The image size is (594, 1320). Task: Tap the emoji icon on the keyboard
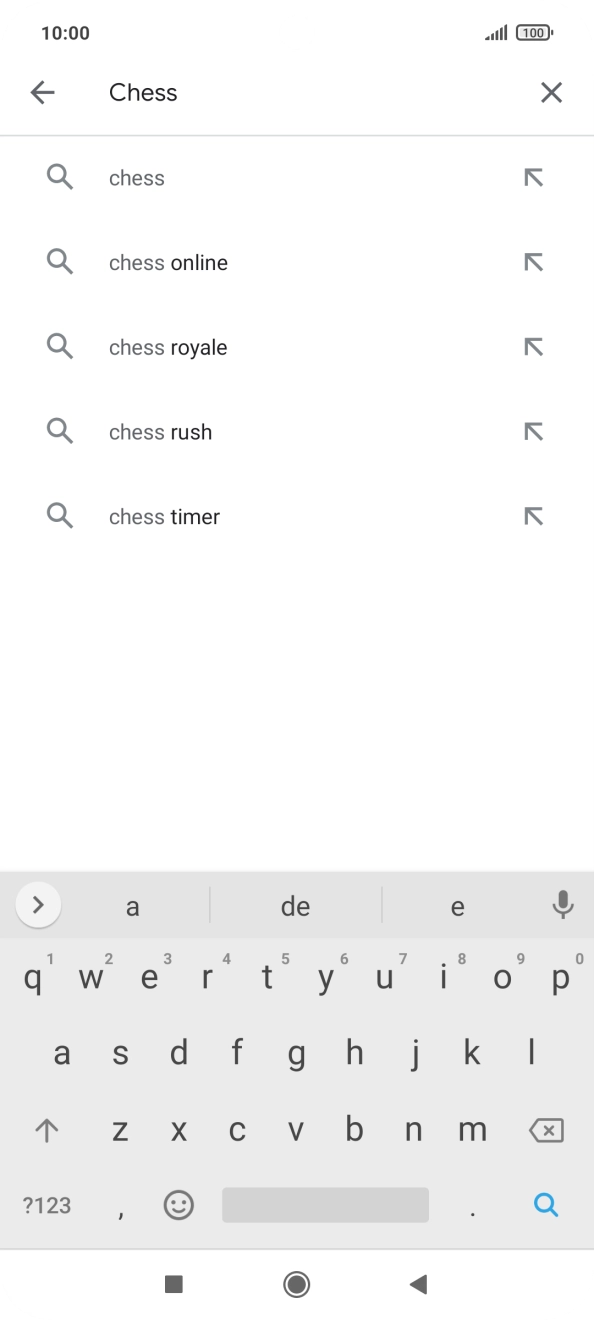point(178,1205)
